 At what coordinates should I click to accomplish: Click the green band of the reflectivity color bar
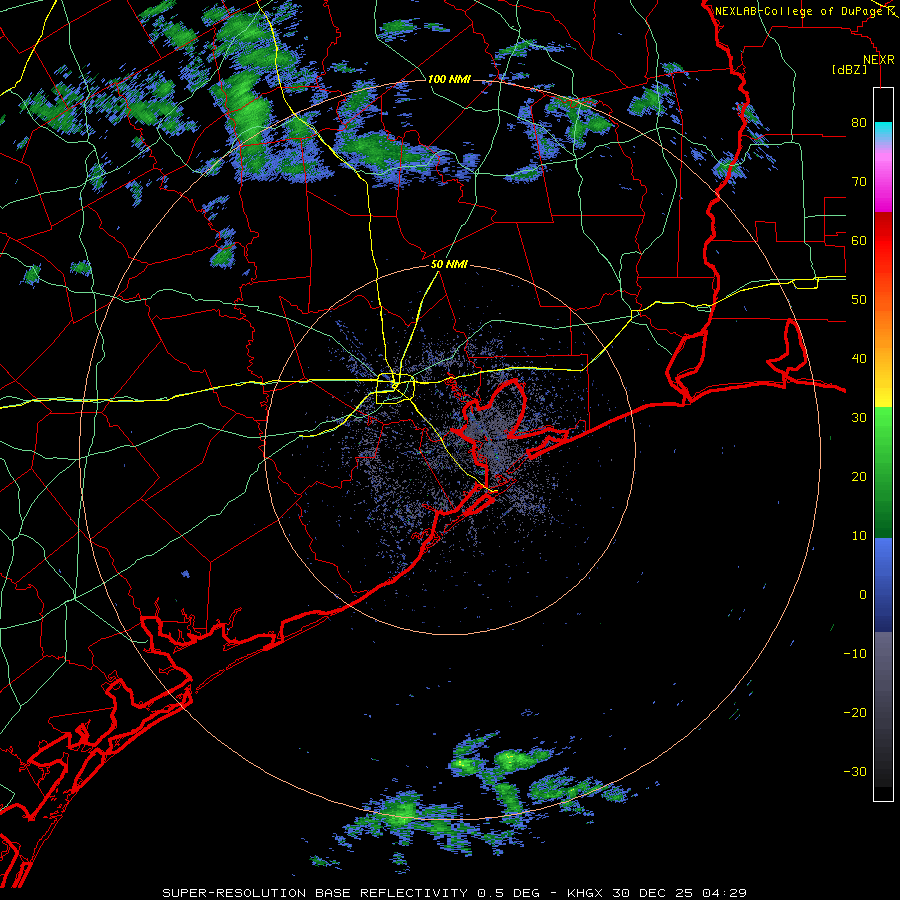[x=883, y=472]
